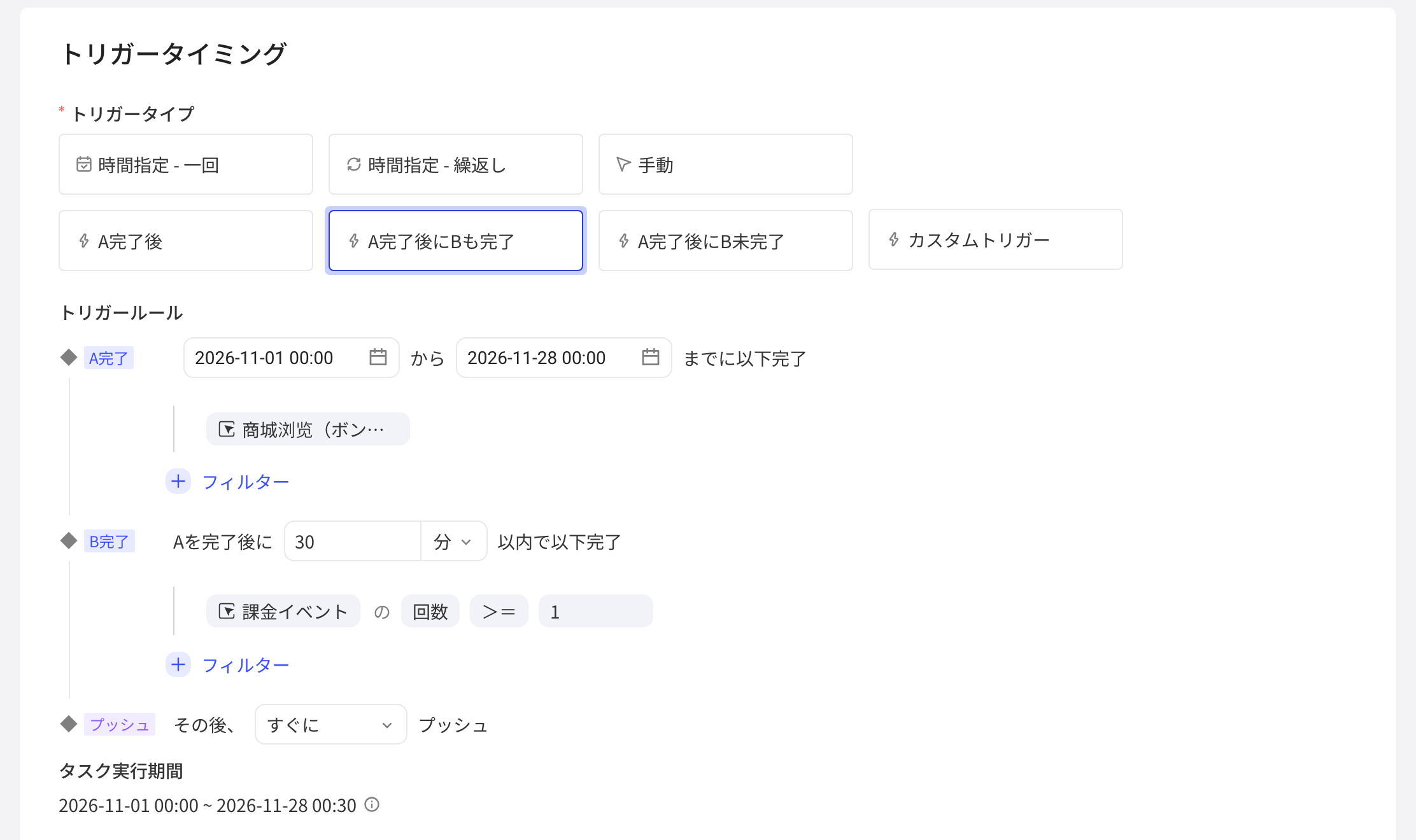Click the task period text 2026-11-01 00:00 ~ 2026-11-28 00:30
The width and height of the screenshot is (1416, 840).
[x=208, y=806]
